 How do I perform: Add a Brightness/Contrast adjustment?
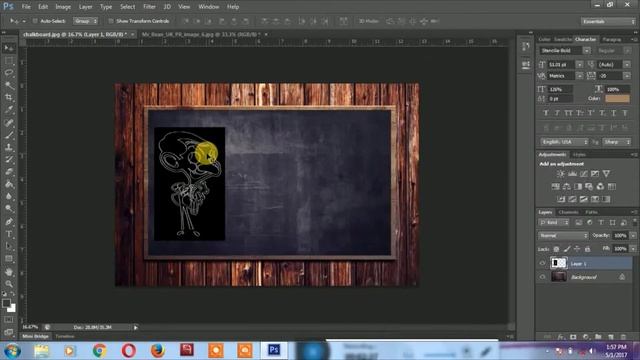click(561, 174)
